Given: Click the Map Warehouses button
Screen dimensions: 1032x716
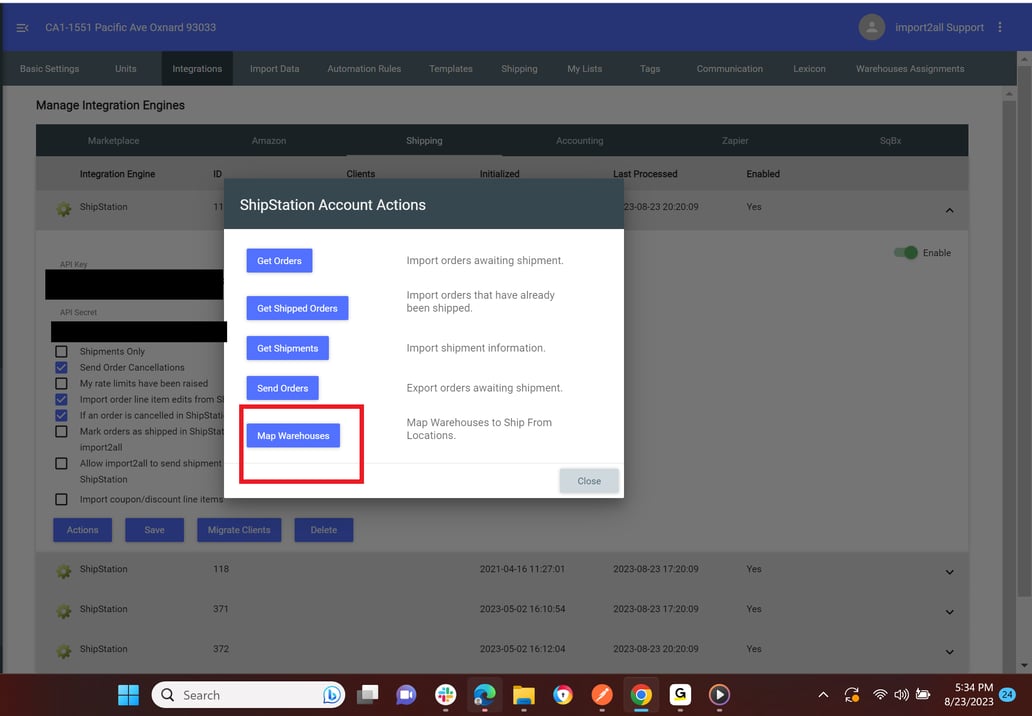Looking at the screenshot, I should 293,436.
